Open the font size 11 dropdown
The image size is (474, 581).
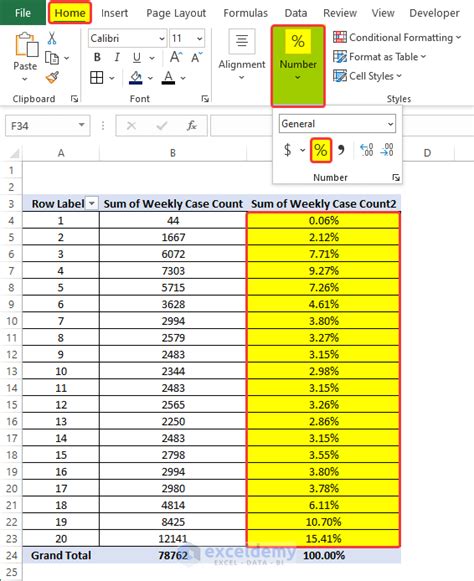199,39
